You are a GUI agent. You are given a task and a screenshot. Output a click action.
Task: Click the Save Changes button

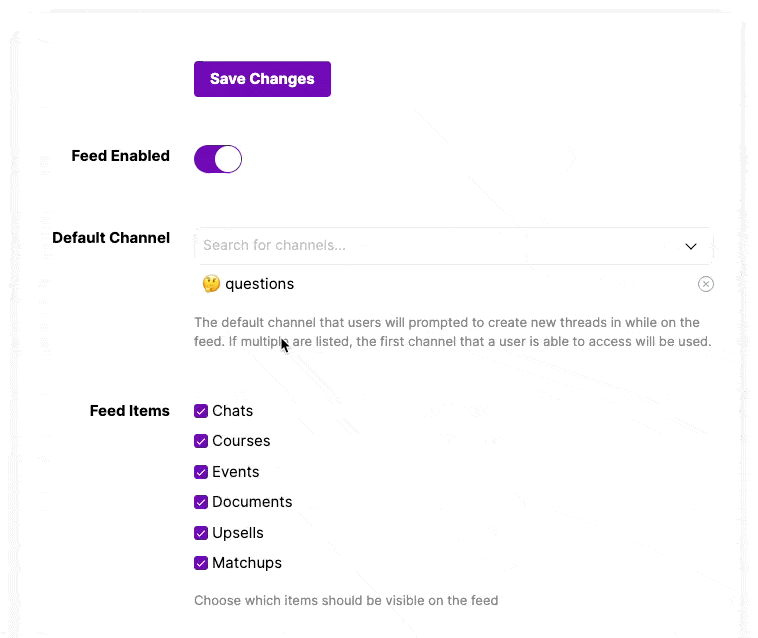(262, 79)
